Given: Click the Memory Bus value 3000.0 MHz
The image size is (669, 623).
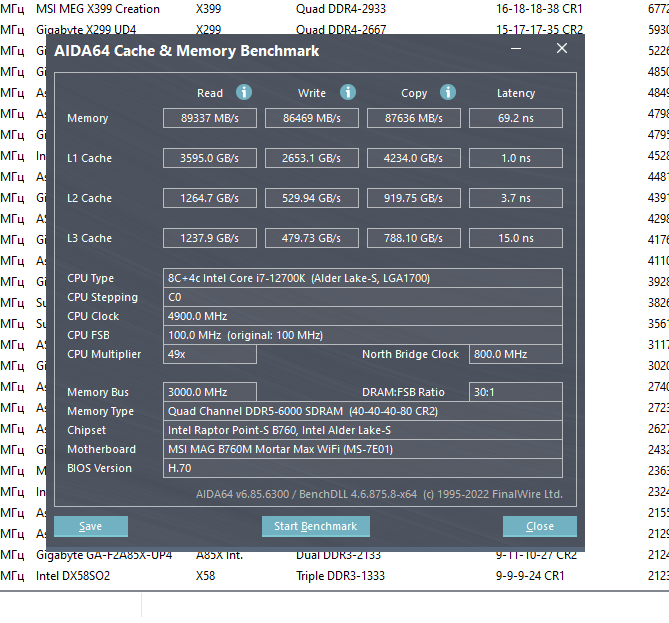Looking at the screenshot, I should pos(210,392).
